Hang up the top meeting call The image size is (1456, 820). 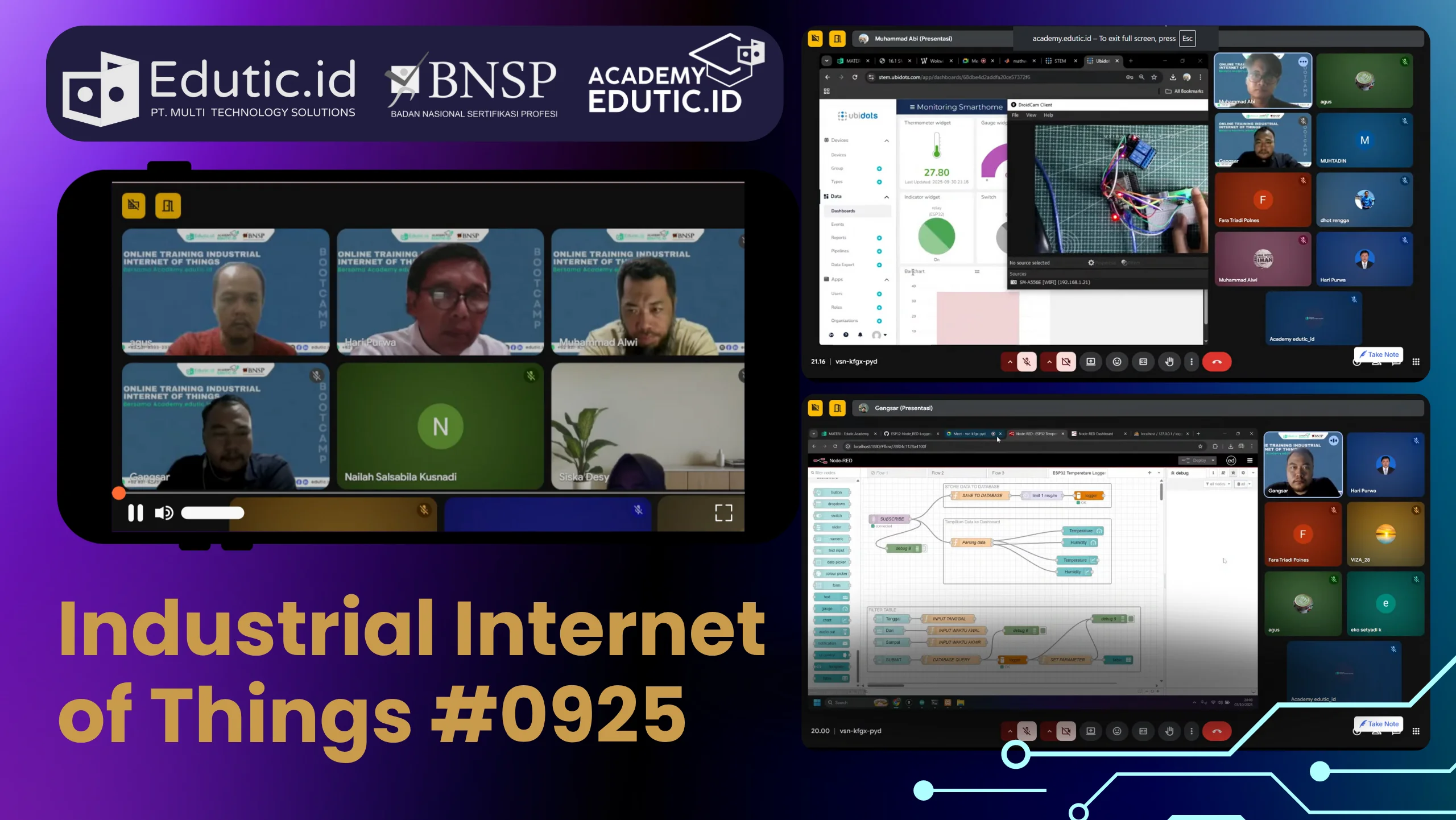(1217, 362)
